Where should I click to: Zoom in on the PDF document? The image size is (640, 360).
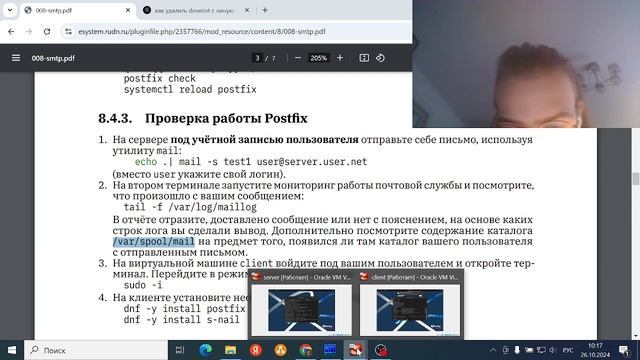(x=340, y=58)
